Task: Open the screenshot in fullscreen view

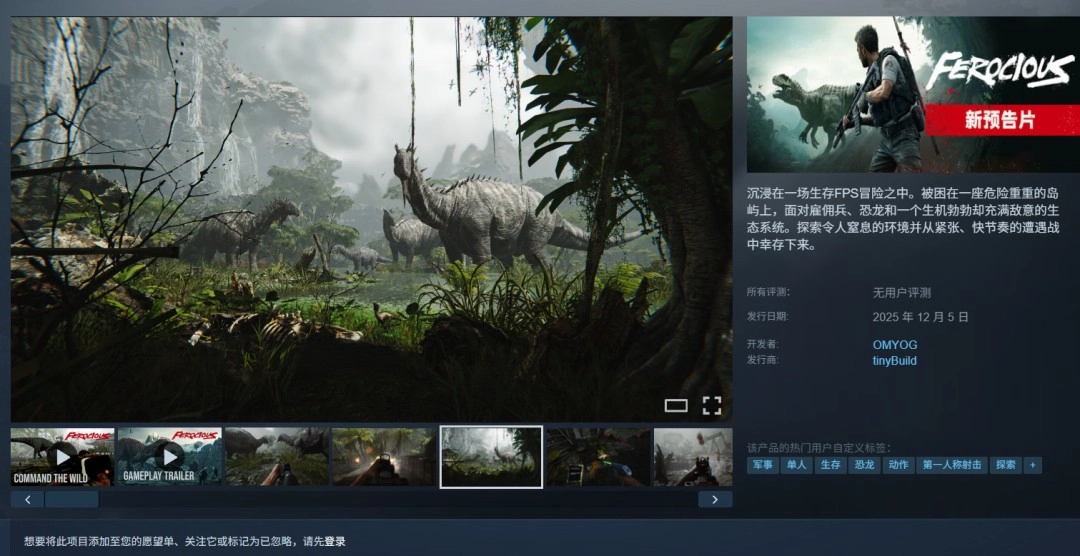Action: coord(711,405)
